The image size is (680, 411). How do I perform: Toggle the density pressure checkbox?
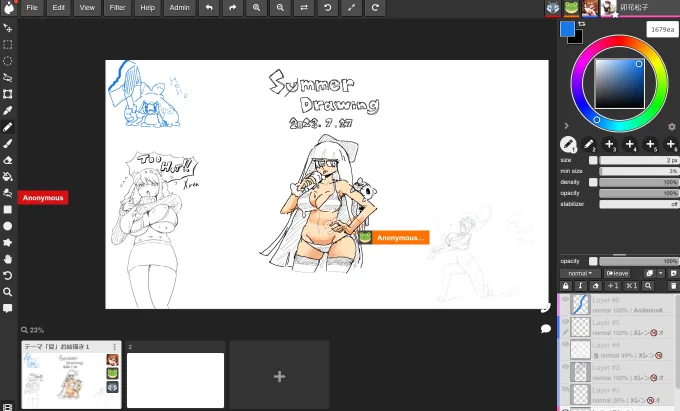[593, 182]
